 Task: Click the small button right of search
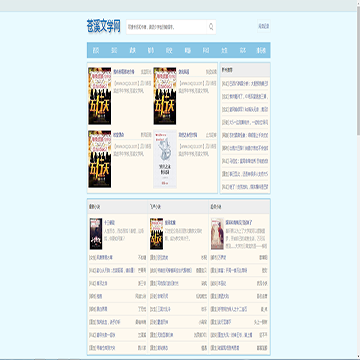[x=263, y=26]
